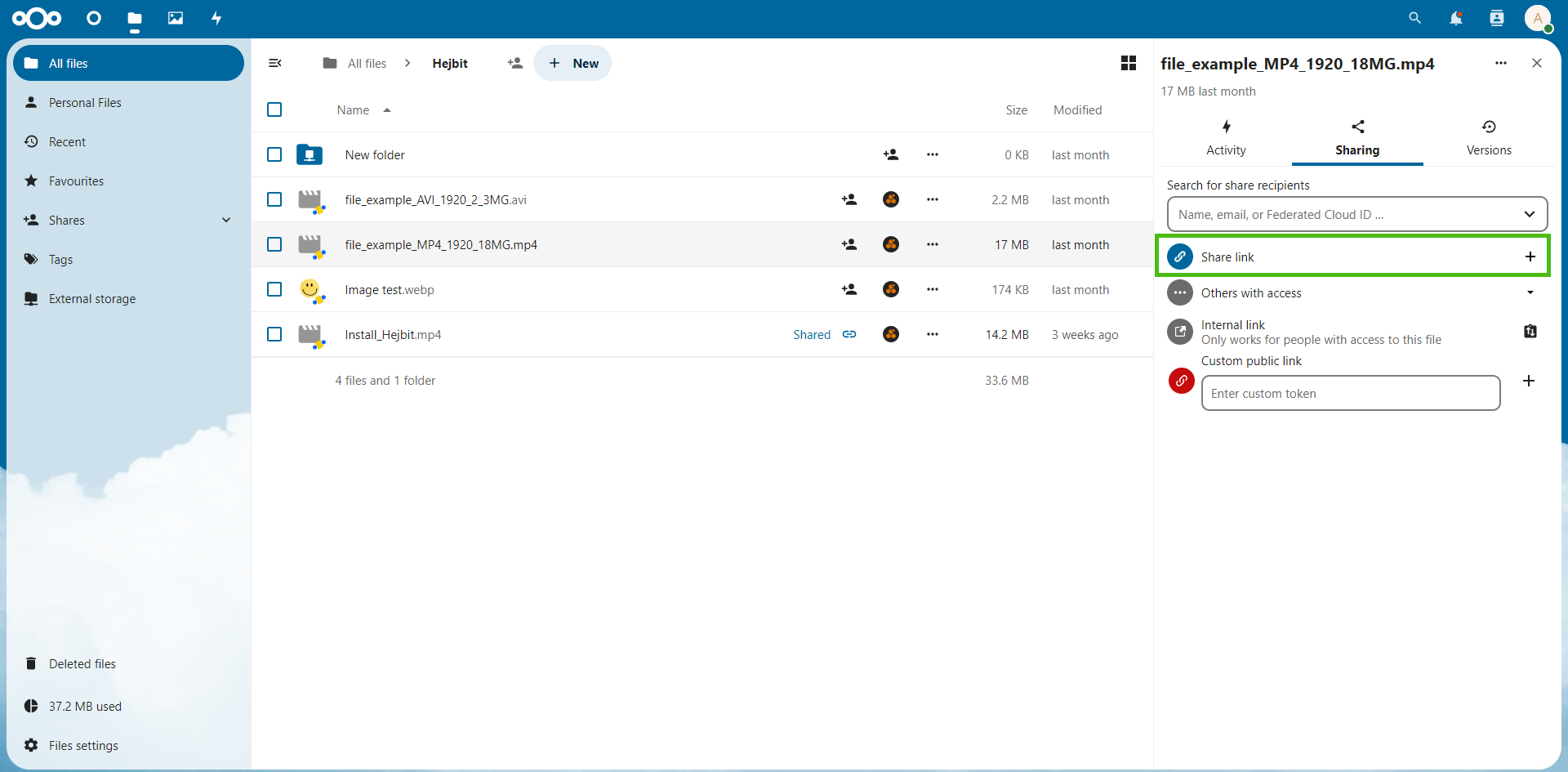
Task: Click the New button
Action: (x=572, y=63)
